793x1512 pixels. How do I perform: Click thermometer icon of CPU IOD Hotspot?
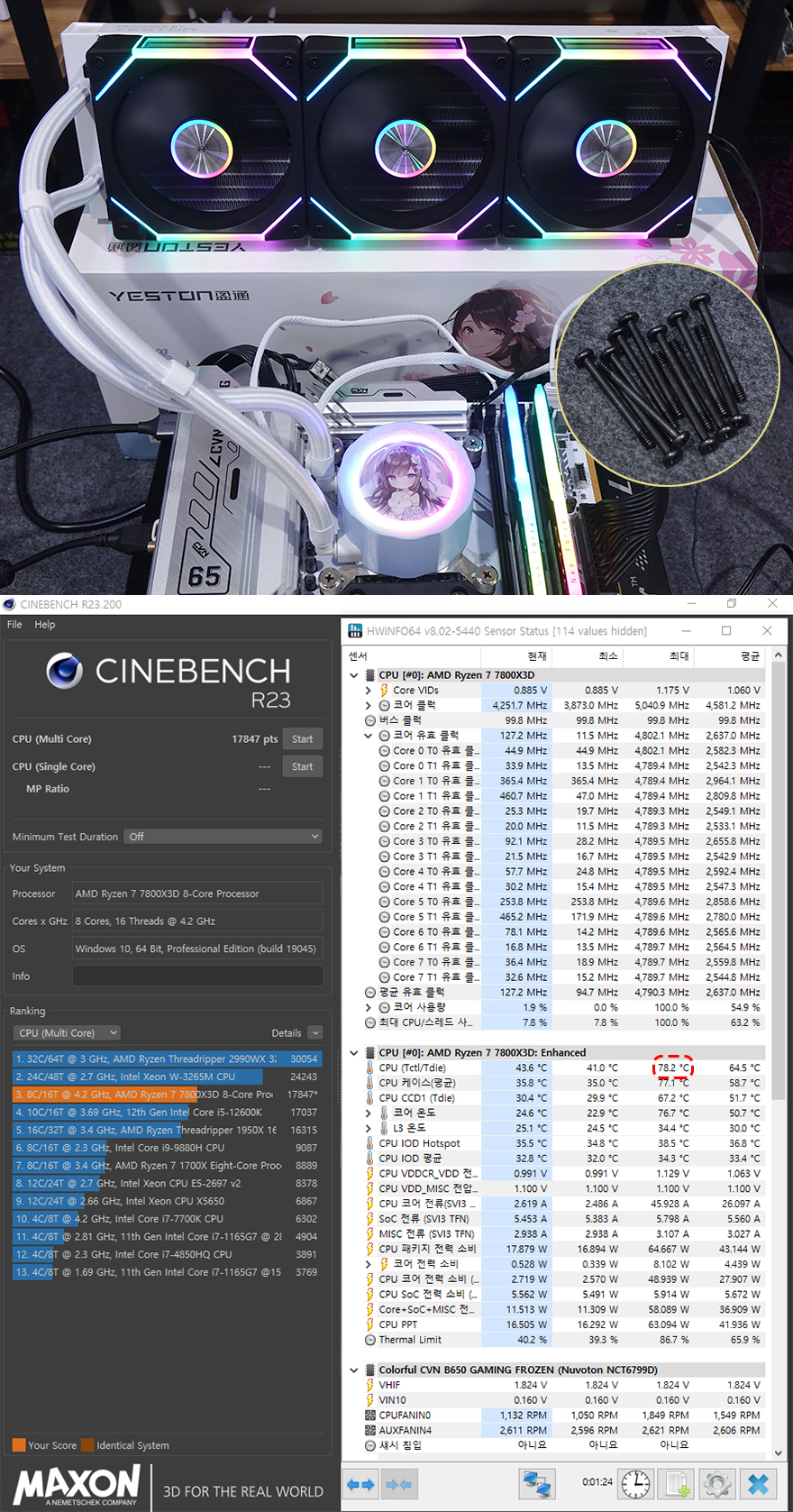click(369, 1143)
